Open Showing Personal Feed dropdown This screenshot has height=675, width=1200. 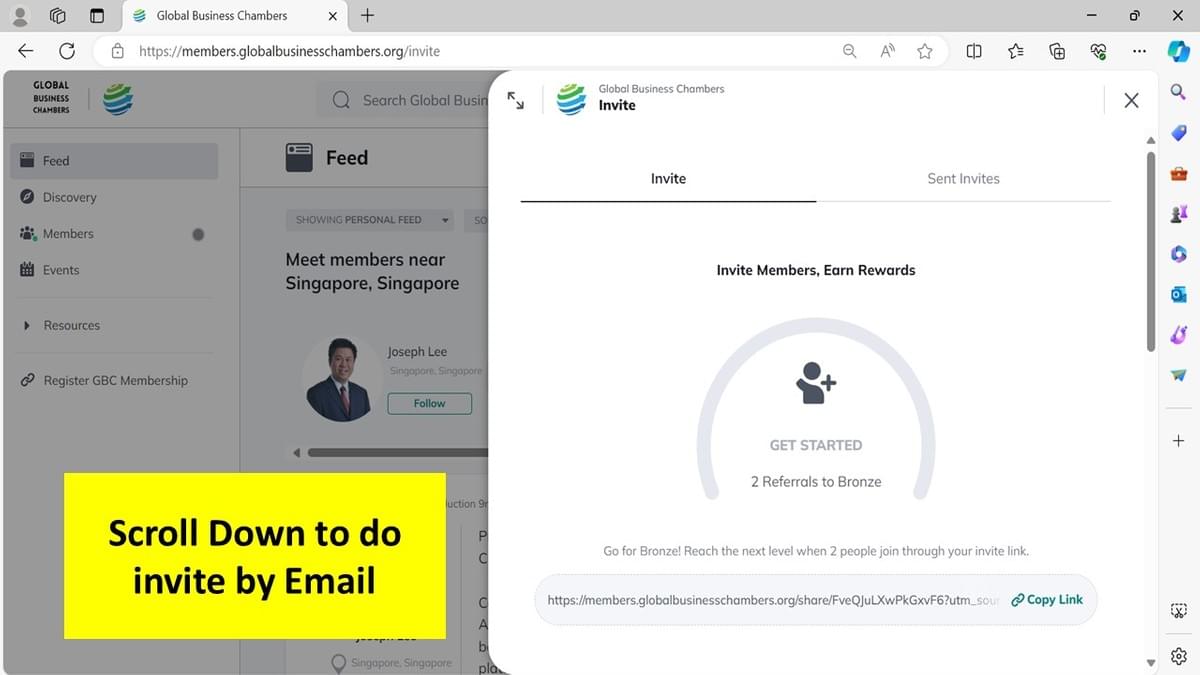[369, 220]
